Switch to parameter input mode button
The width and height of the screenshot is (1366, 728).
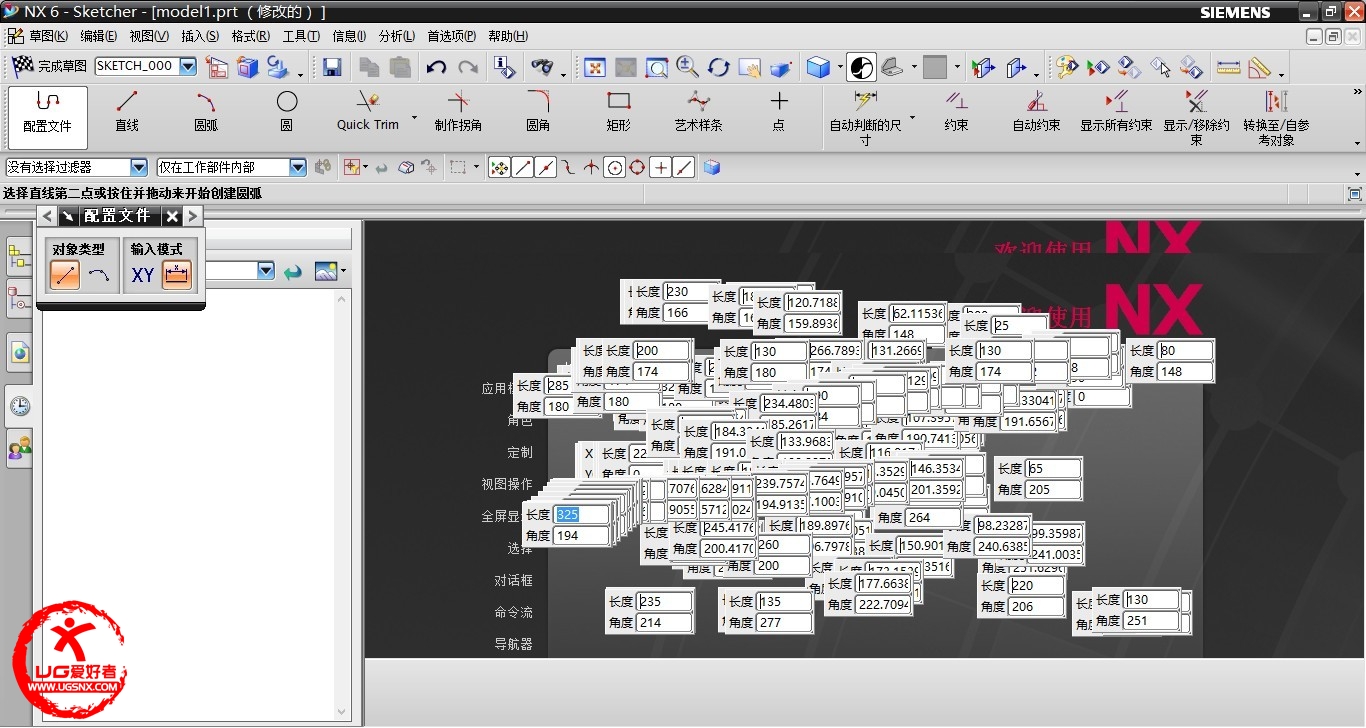(177, 275)
